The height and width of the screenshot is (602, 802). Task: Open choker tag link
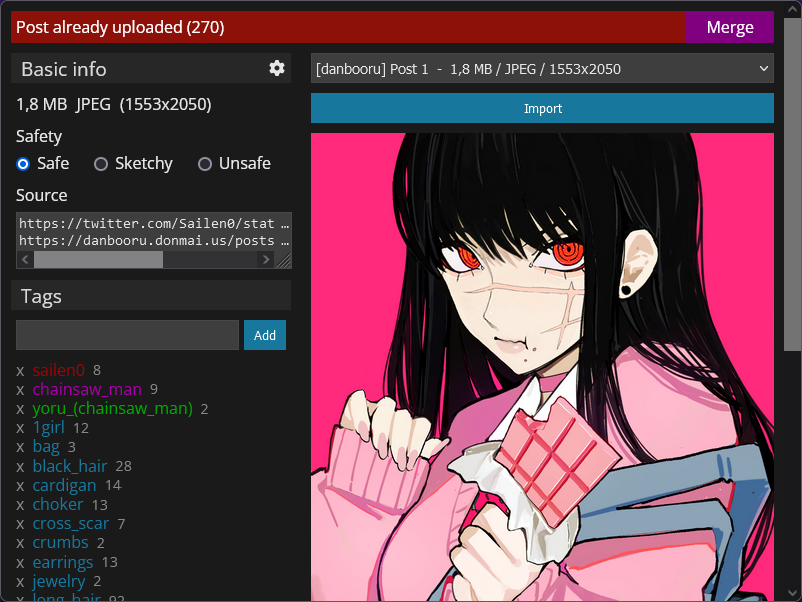57,504
